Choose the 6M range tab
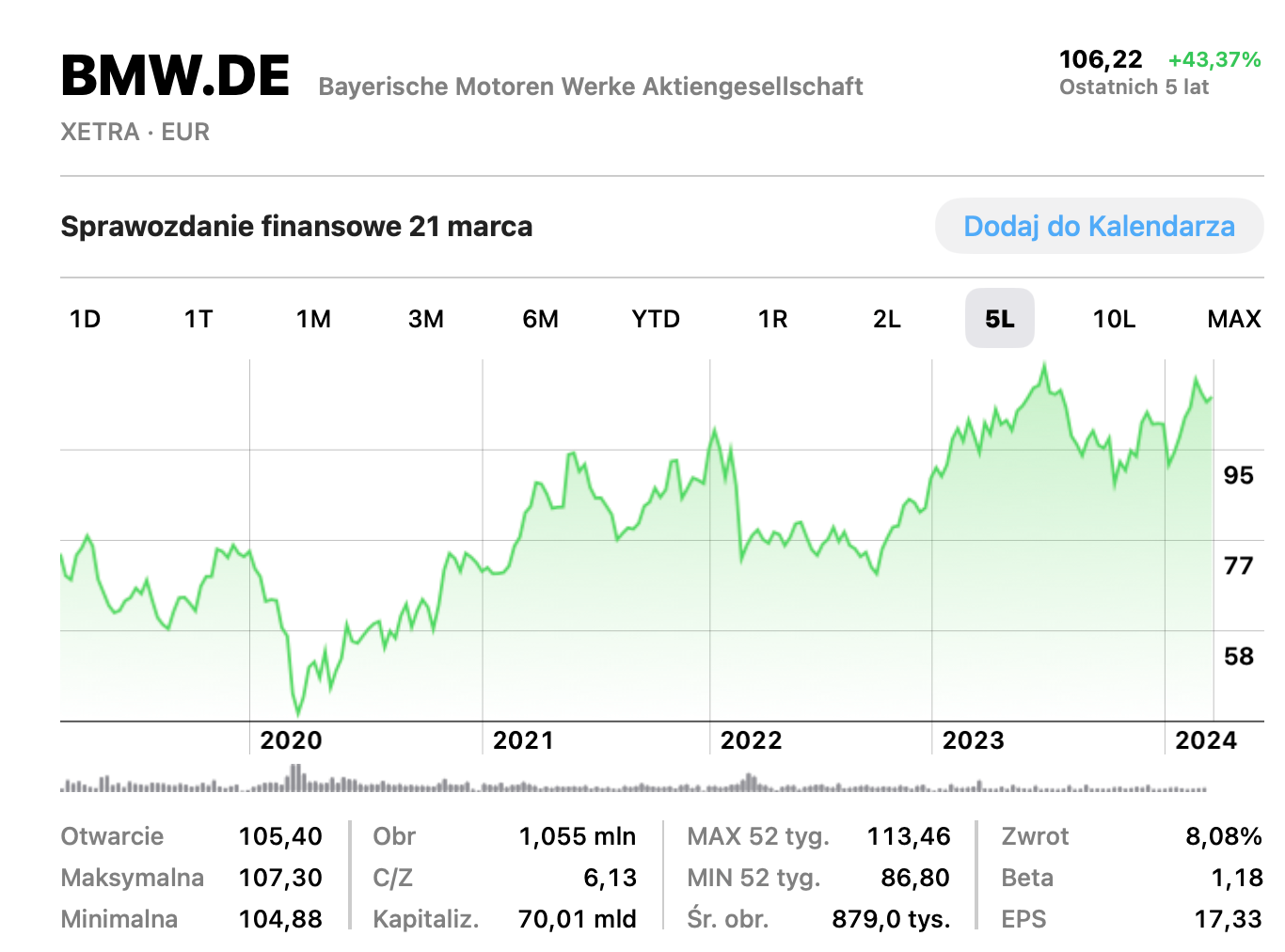1285x952 pixels. pos(541,319)
